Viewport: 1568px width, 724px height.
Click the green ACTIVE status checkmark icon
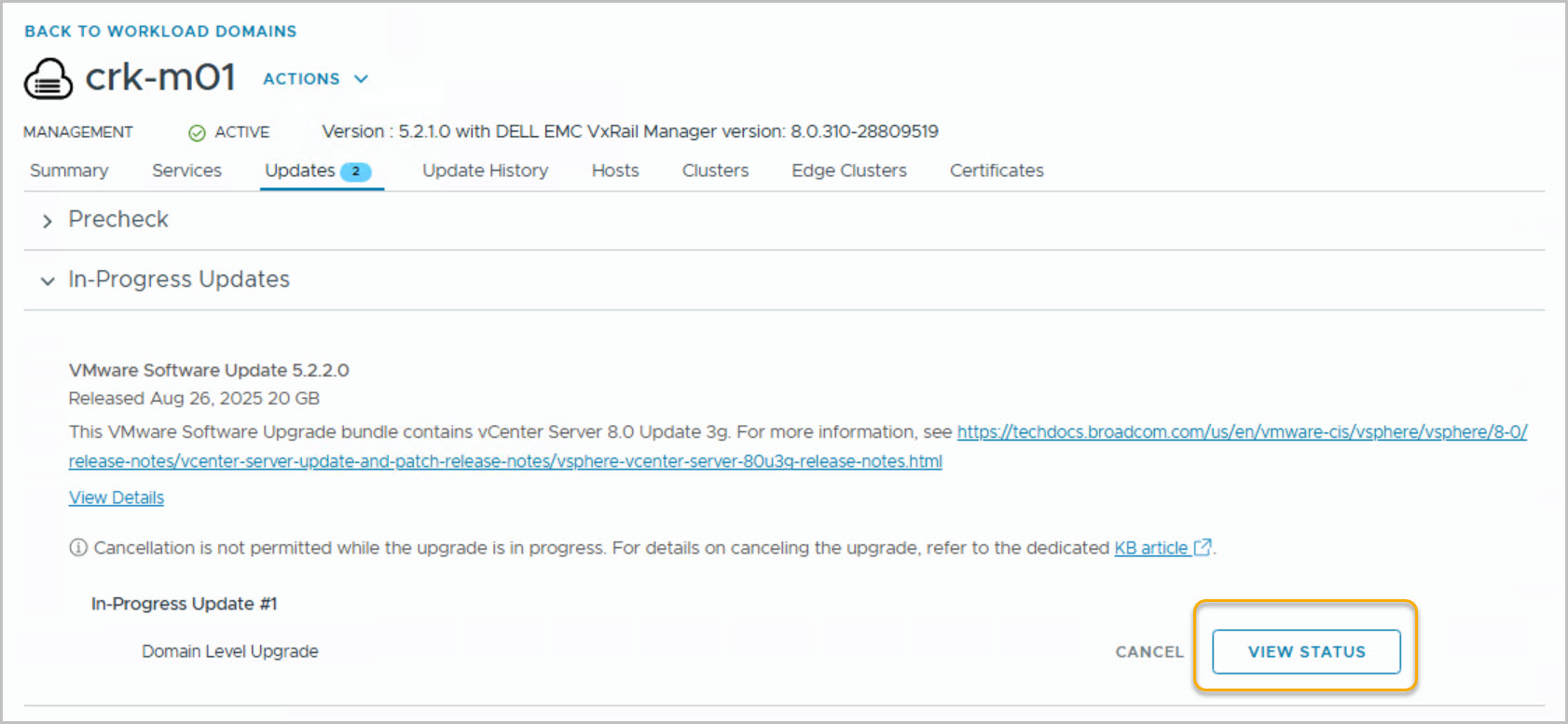pos(197,133)
